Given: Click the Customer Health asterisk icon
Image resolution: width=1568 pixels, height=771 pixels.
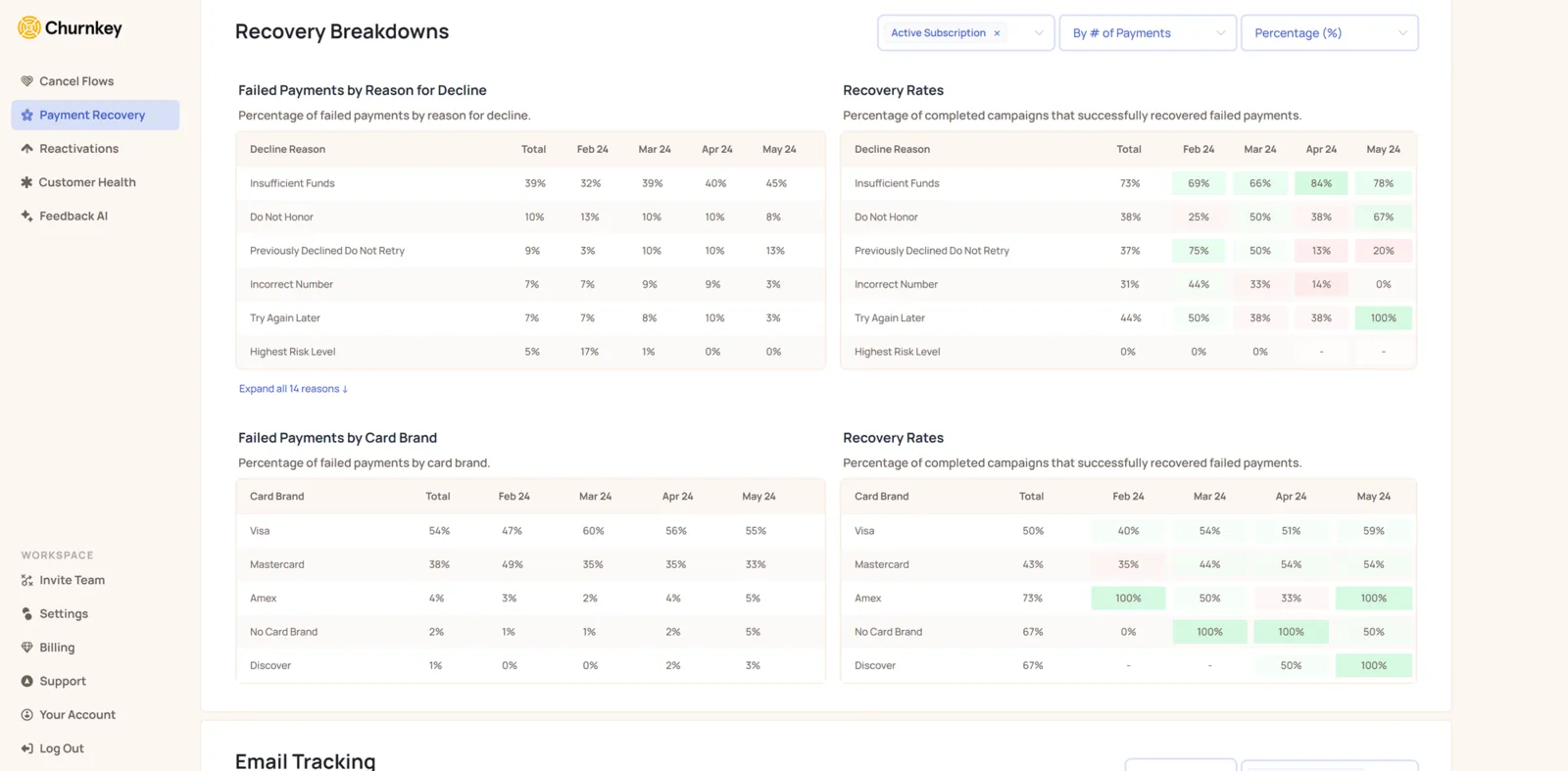Looking at the screenshot, I should point(26,182).
